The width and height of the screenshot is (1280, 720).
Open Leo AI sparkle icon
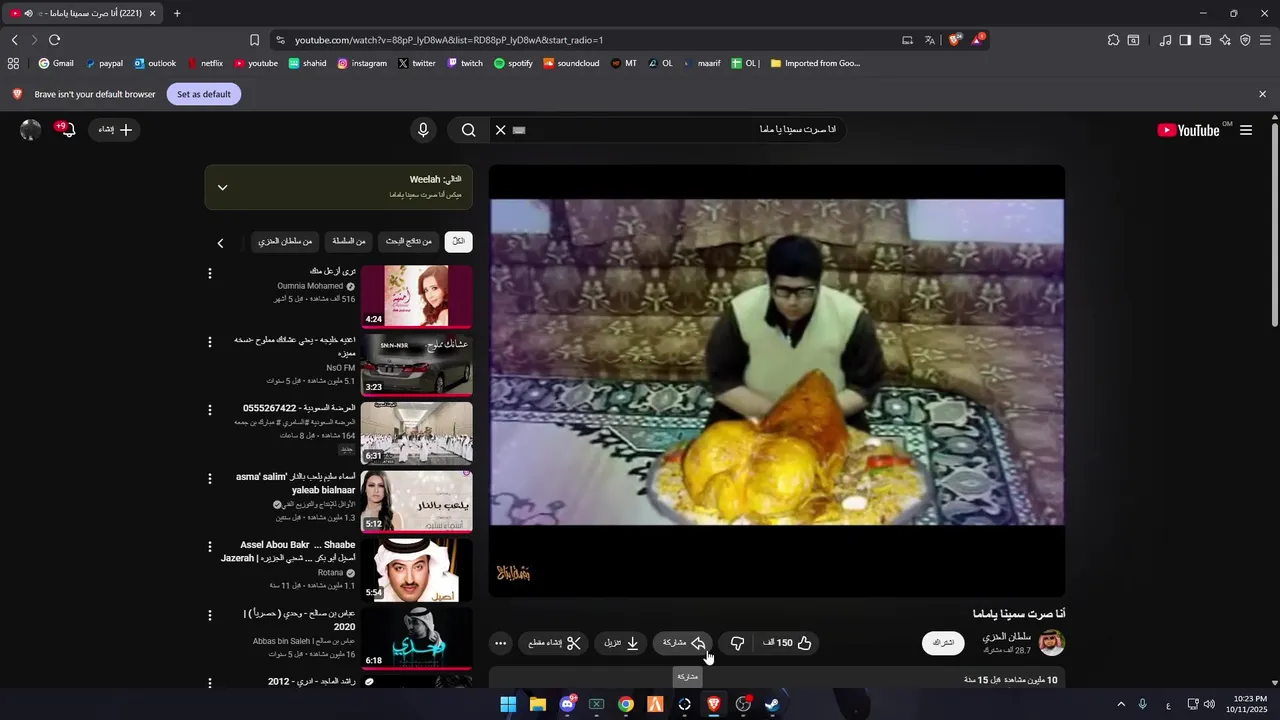pyautogui.click(x=1225, y=40)
